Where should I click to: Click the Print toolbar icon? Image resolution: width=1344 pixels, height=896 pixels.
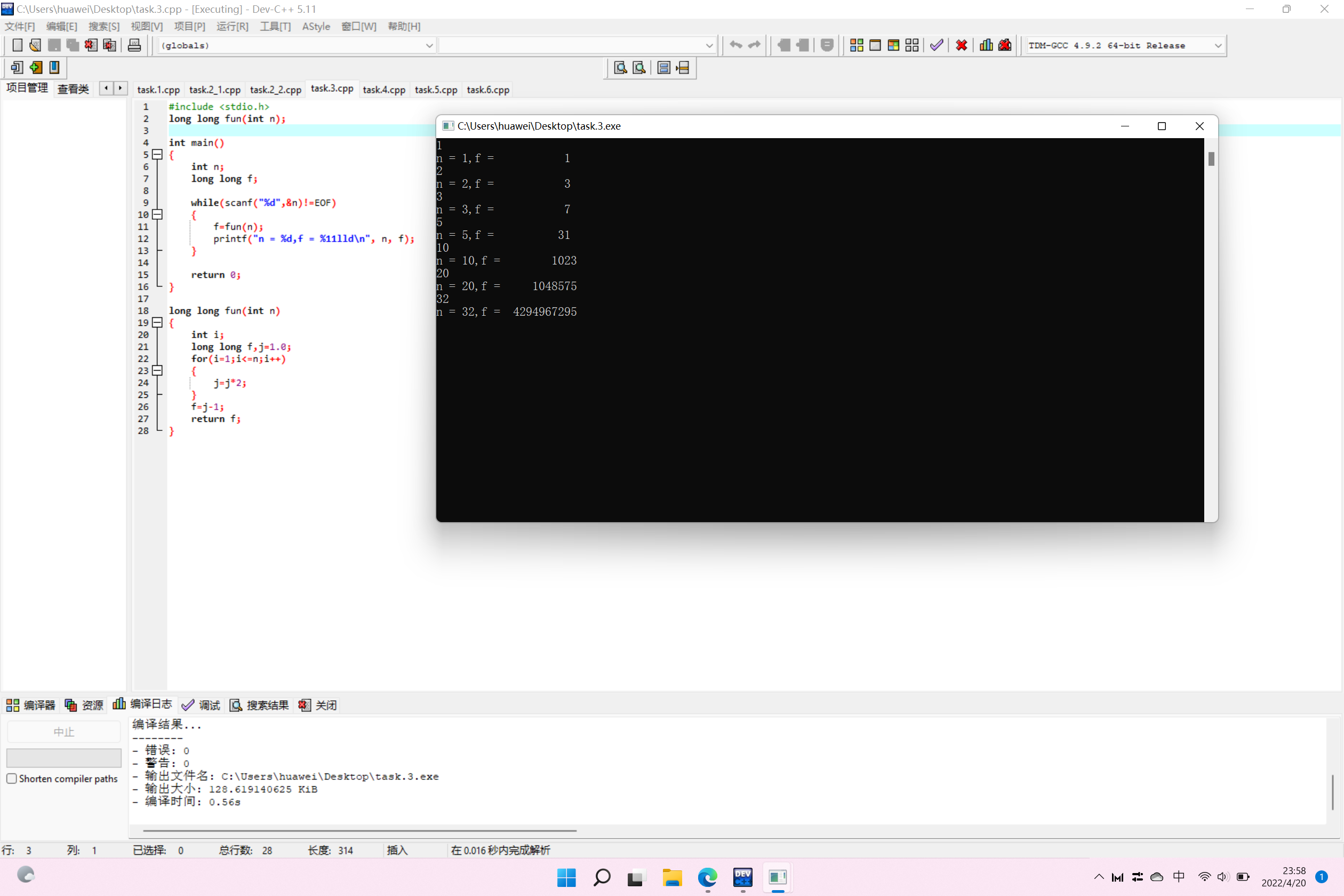pyautogui.click(x=134, y=45)
